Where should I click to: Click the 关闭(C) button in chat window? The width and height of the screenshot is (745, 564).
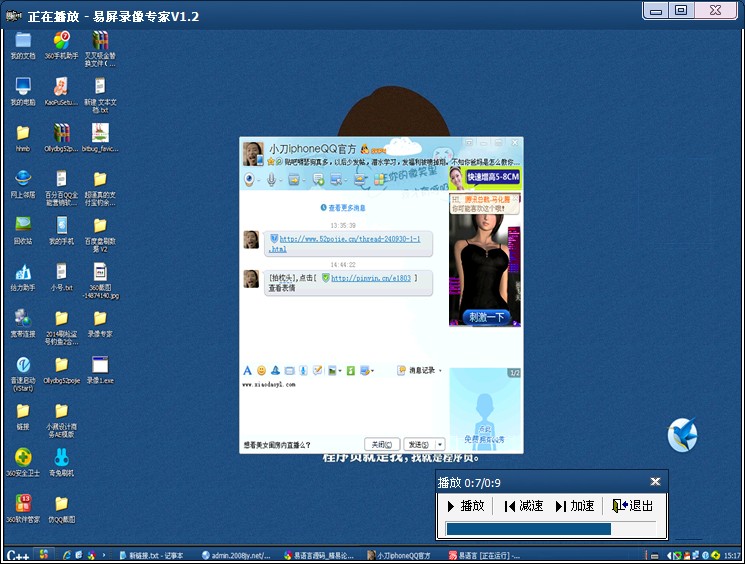click(x=382, y=444)
